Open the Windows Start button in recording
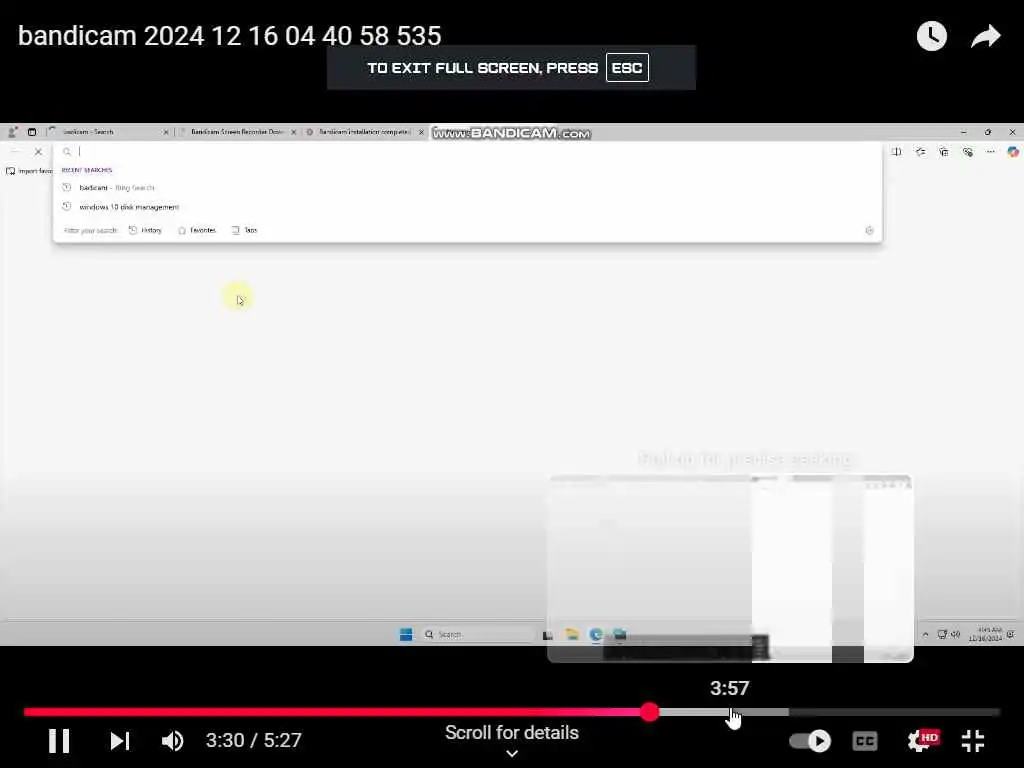The width and height of the screenshot is (1024, 768). click(406, 635)
